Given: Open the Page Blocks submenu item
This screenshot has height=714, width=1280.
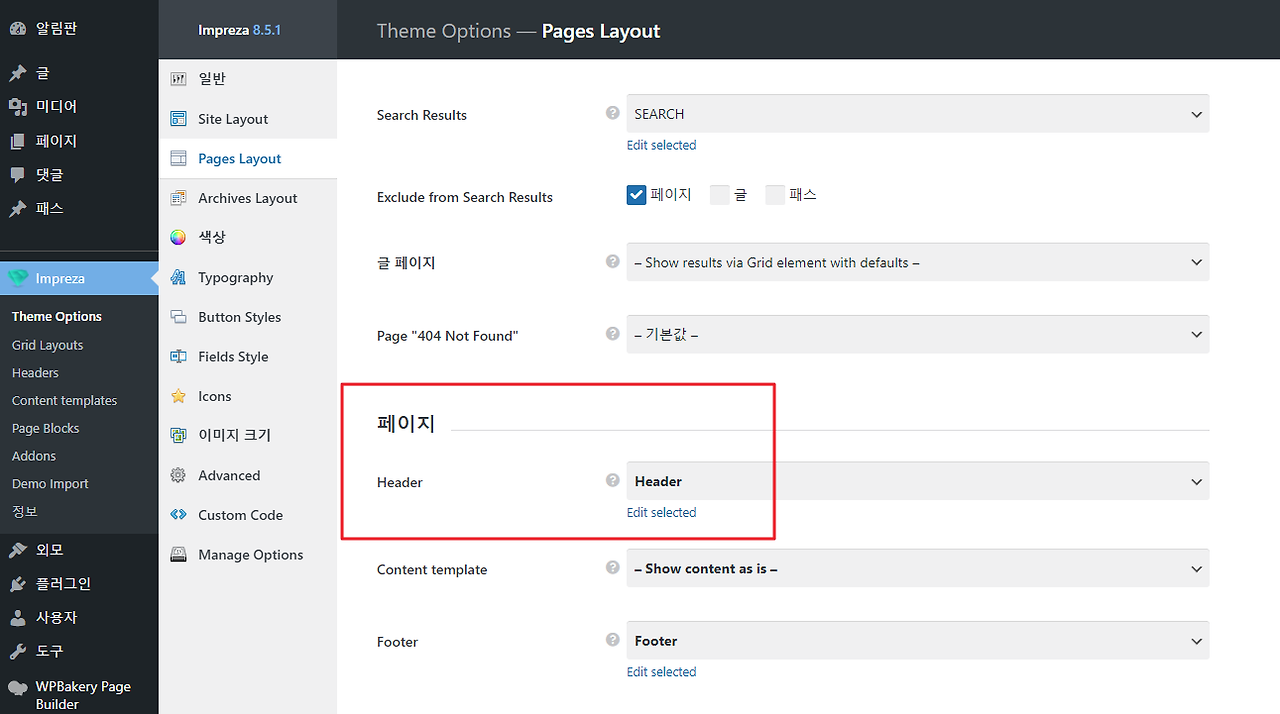Looking at the screenshot, I should click(46, 428).
